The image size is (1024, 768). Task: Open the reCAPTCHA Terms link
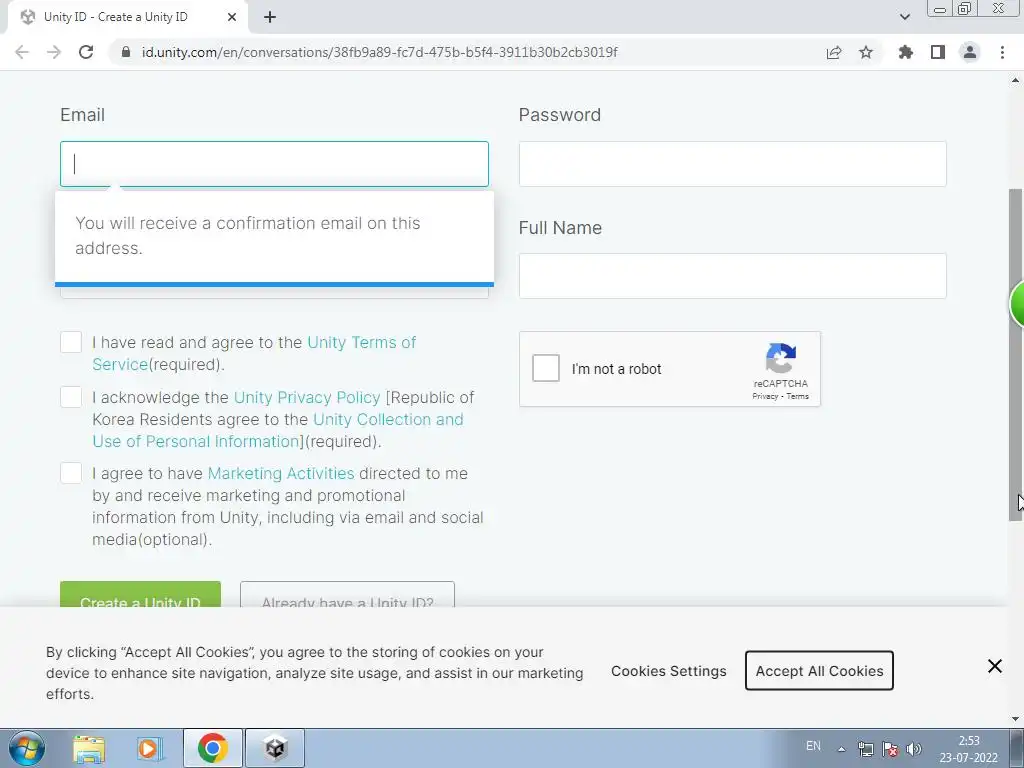tap(797, 396)
